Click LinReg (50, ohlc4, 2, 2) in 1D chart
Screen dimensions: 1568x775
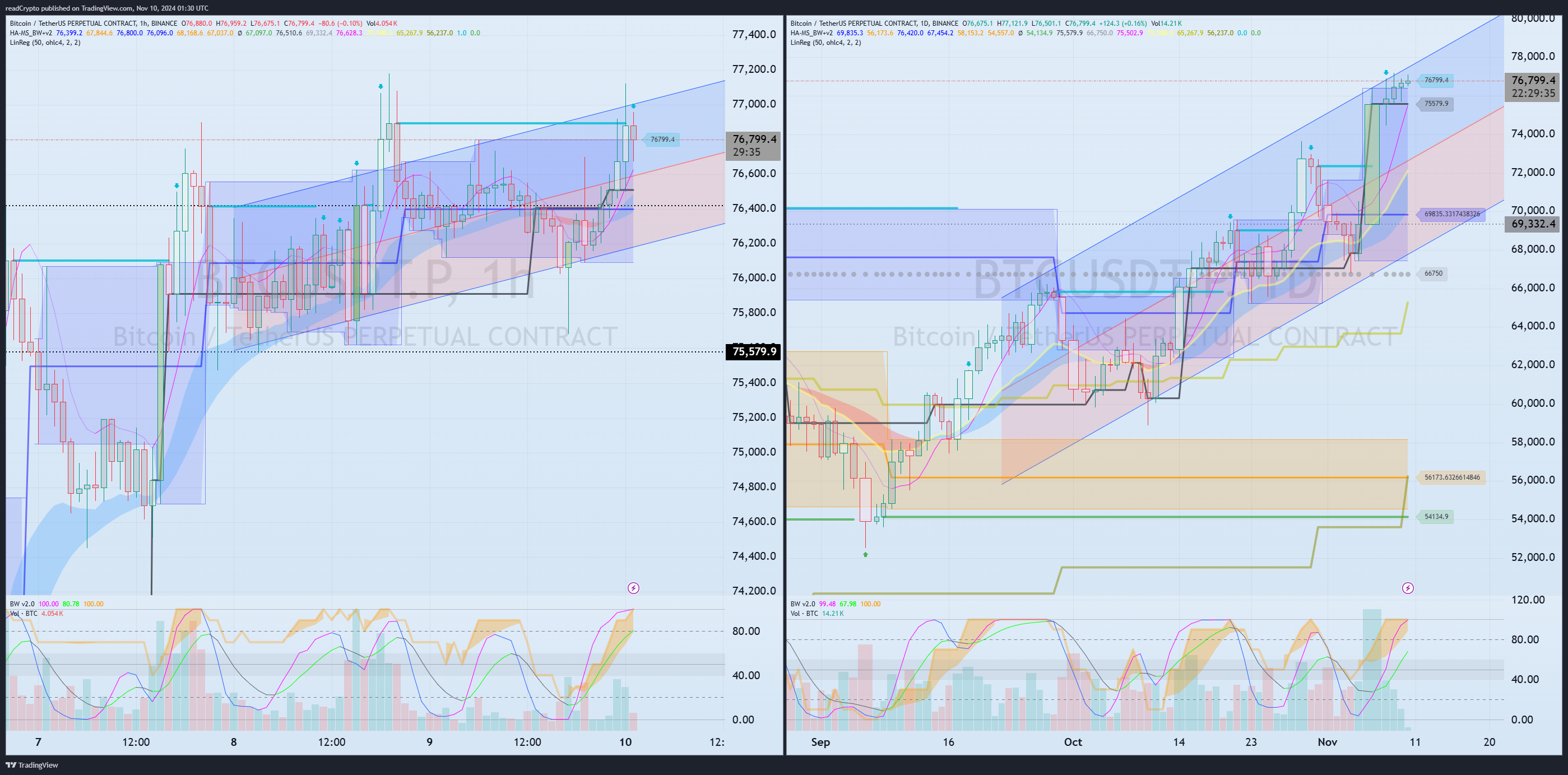pyautogui.click(x=826, y=43)
